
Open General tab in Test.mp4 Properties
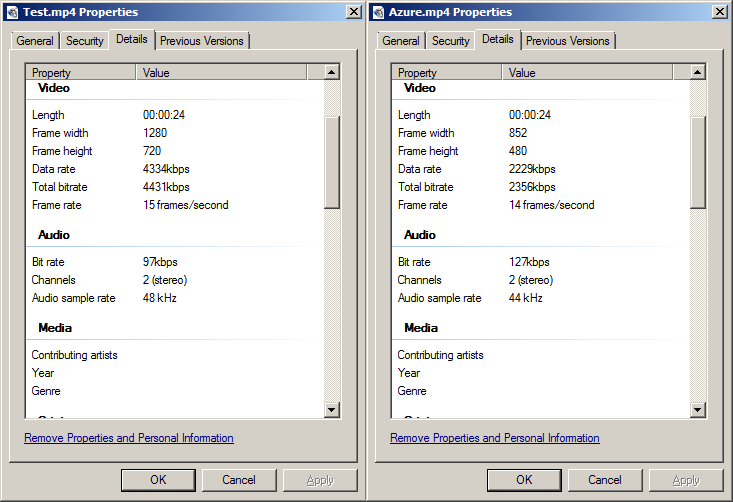(x=35, y=41)
